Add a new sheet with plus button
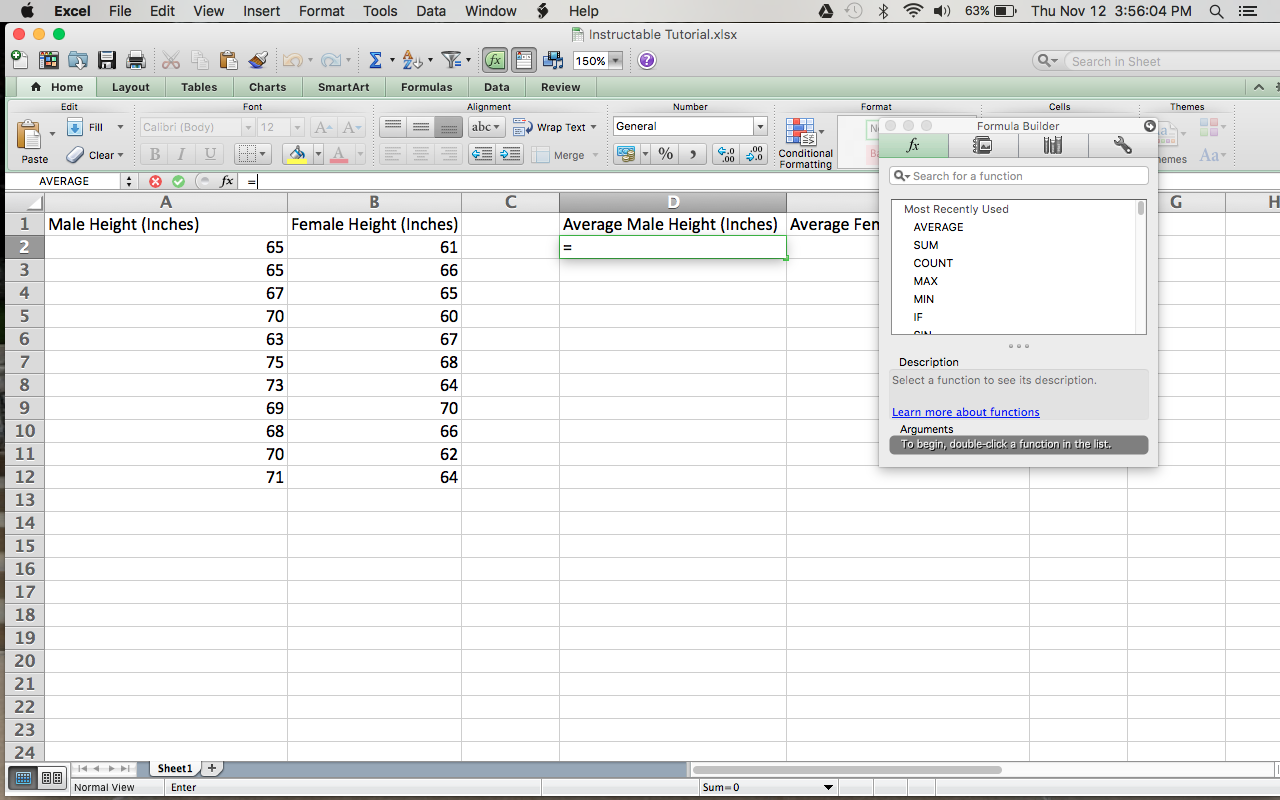 (212, 768)
